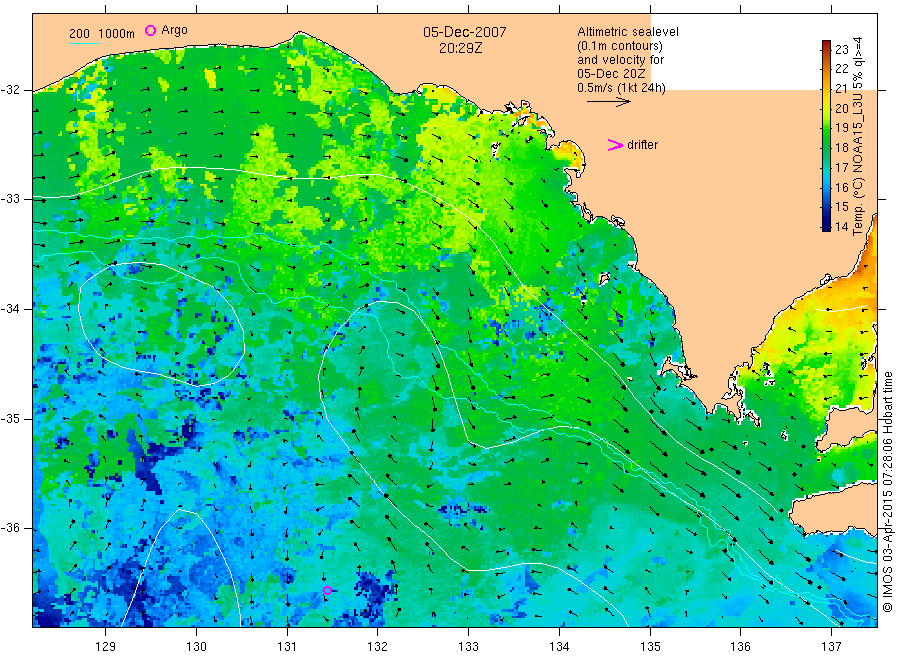Click the longitude label 132
Image resolution: width=900 pixels, height=660 pixels.
378,647
